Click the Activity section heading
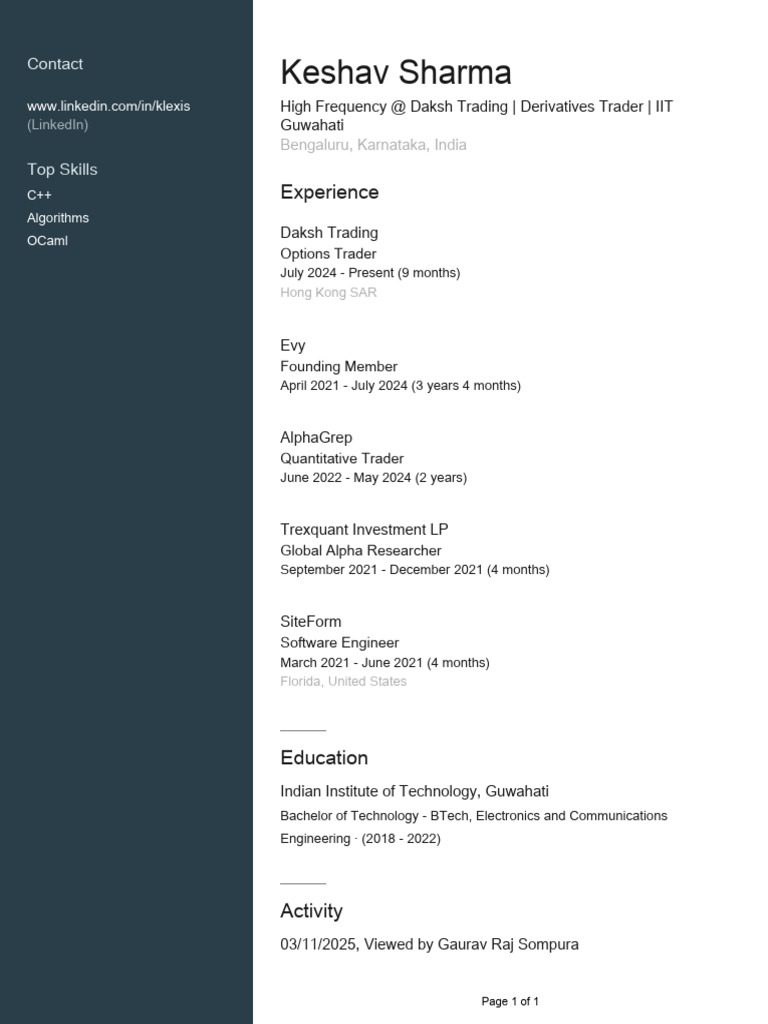The height and width of the screenshot is (1024, 768). pyautogui.click(x=311, y=911)
